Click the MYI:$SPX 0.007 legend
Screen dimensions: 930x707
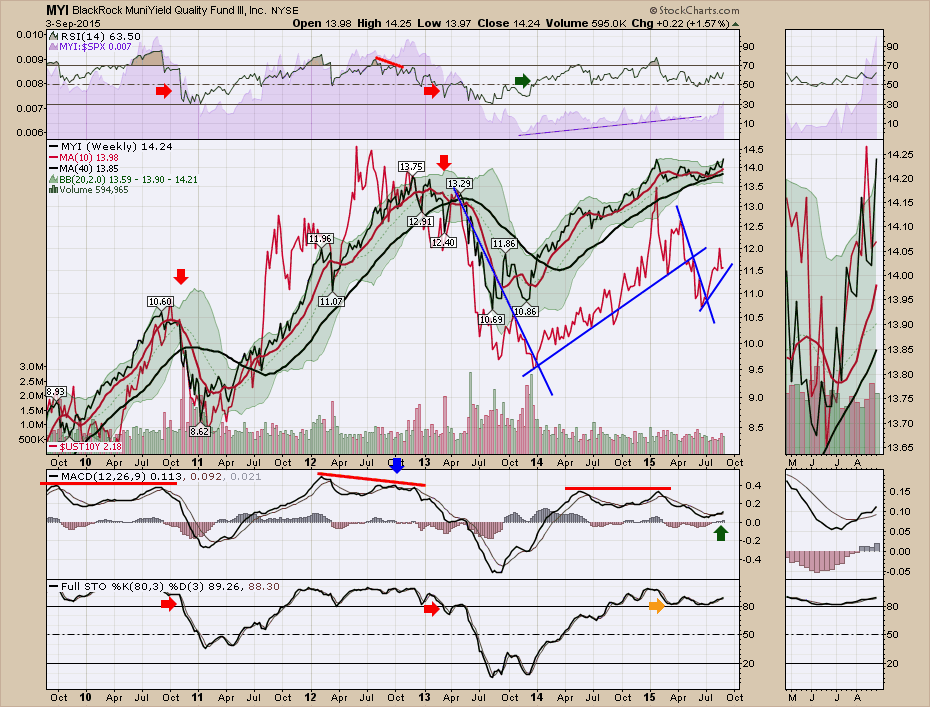point(91,46)
